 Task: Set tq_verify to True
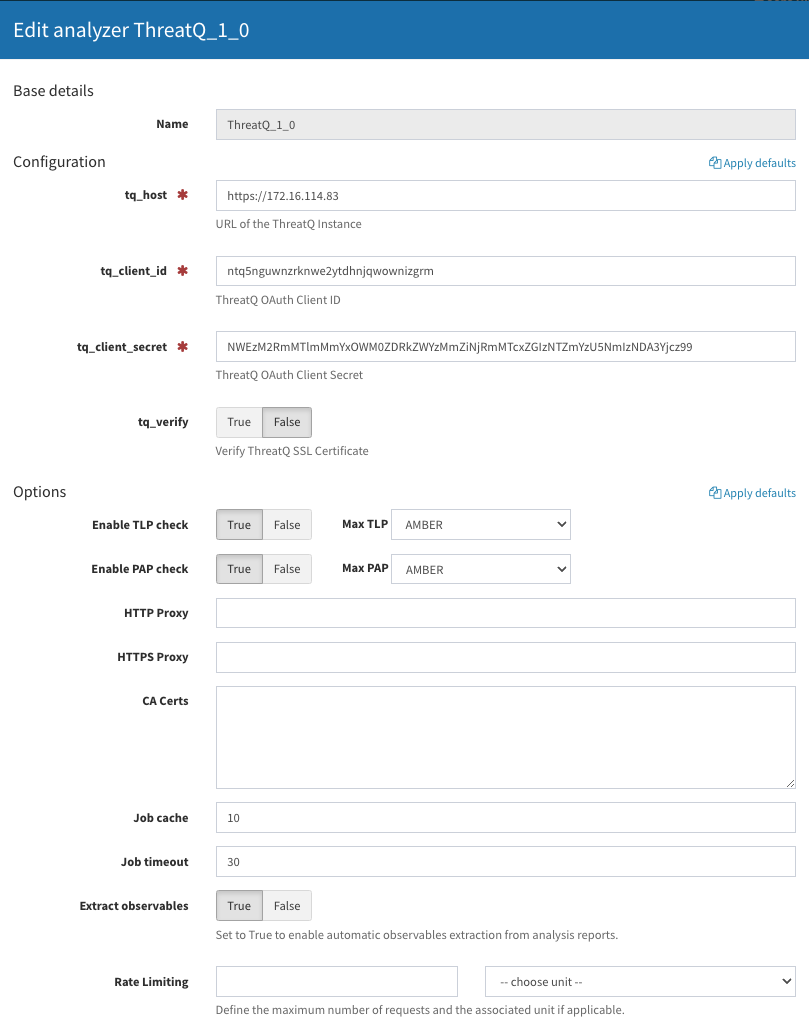(239, 422)
